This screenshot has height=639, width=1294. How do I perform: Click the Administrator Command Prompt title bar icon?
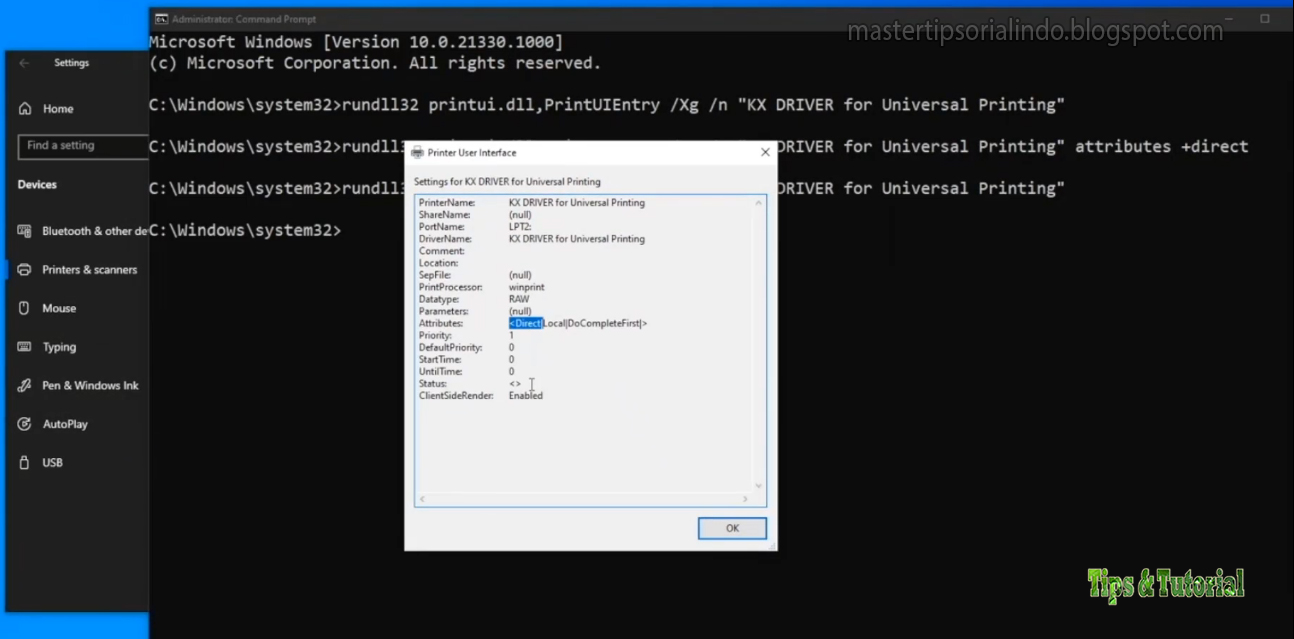tap(162, 18)
